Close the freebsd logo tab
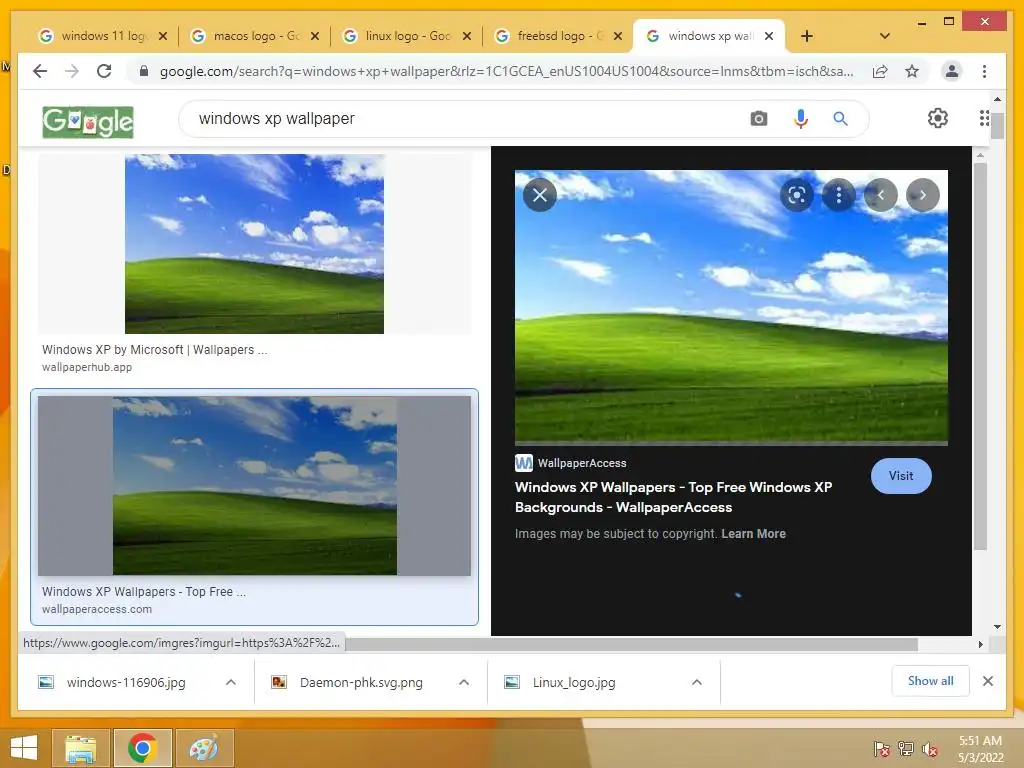 618,36
